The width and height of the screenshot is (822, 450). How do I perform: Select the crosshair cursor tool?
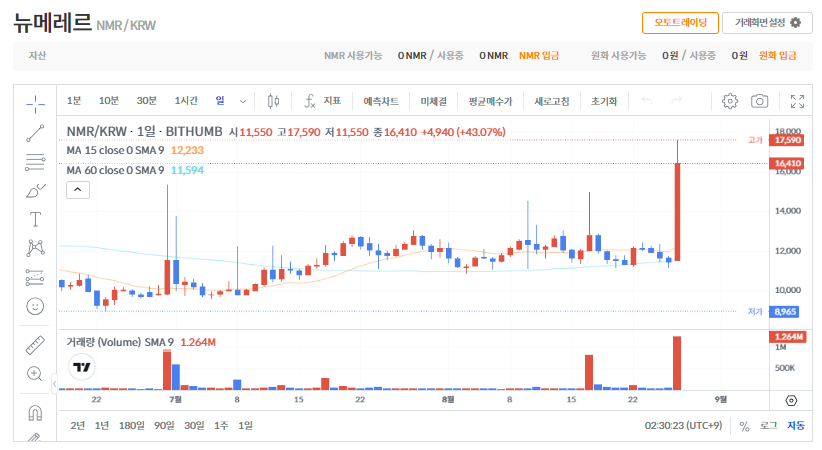[35, 104]
